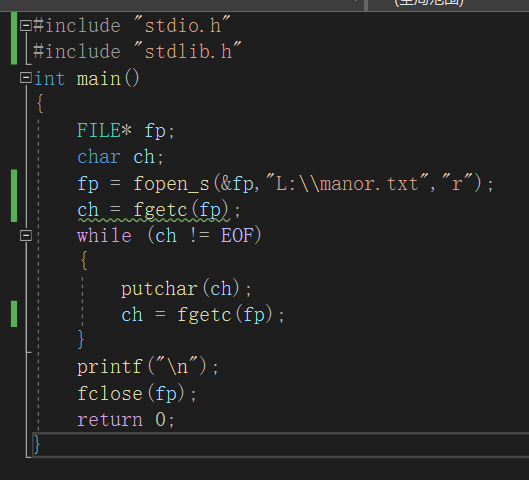Click the "stdio.h" header string
The image size is (529, 480).
click(x=182, y=25)
